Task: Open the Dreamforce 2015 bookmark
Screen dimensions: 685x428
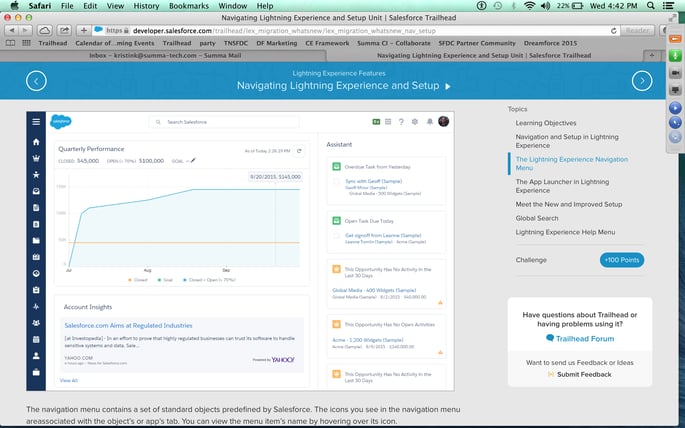Action: tap(550, 43)
